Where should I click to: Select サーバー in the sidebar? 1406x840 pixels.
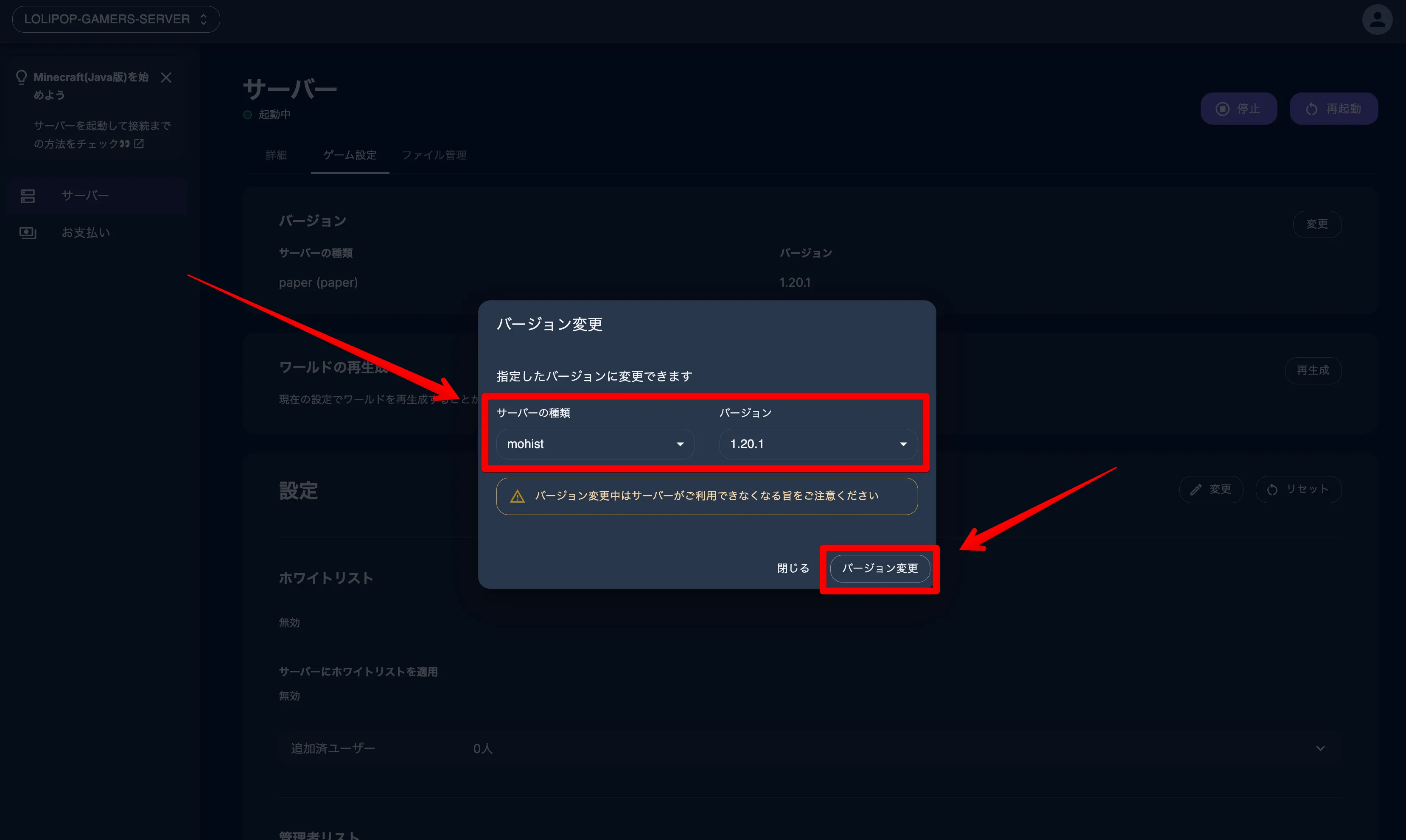coord(97,196)
